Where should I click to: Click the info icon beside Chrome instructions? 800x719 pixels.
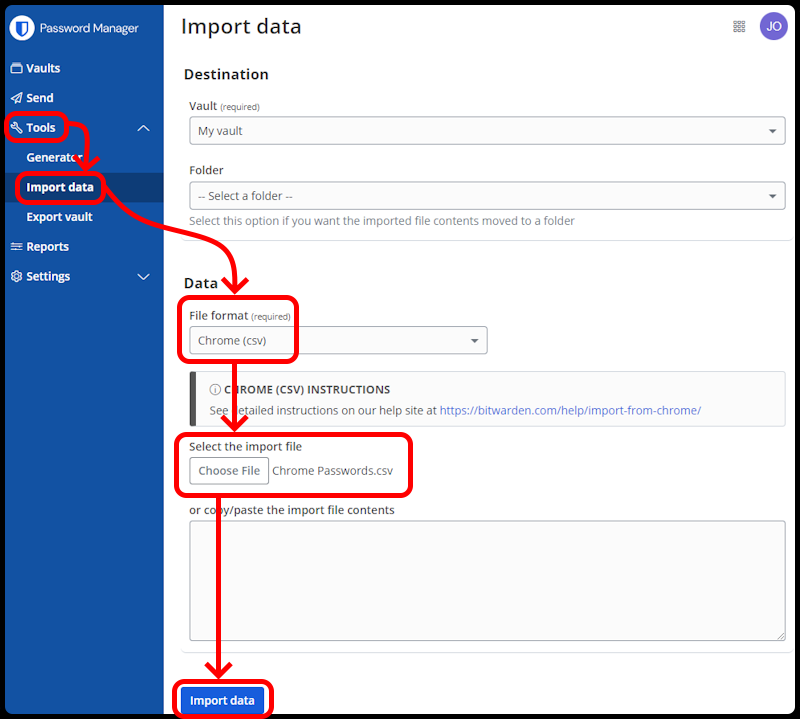(215, 390)
